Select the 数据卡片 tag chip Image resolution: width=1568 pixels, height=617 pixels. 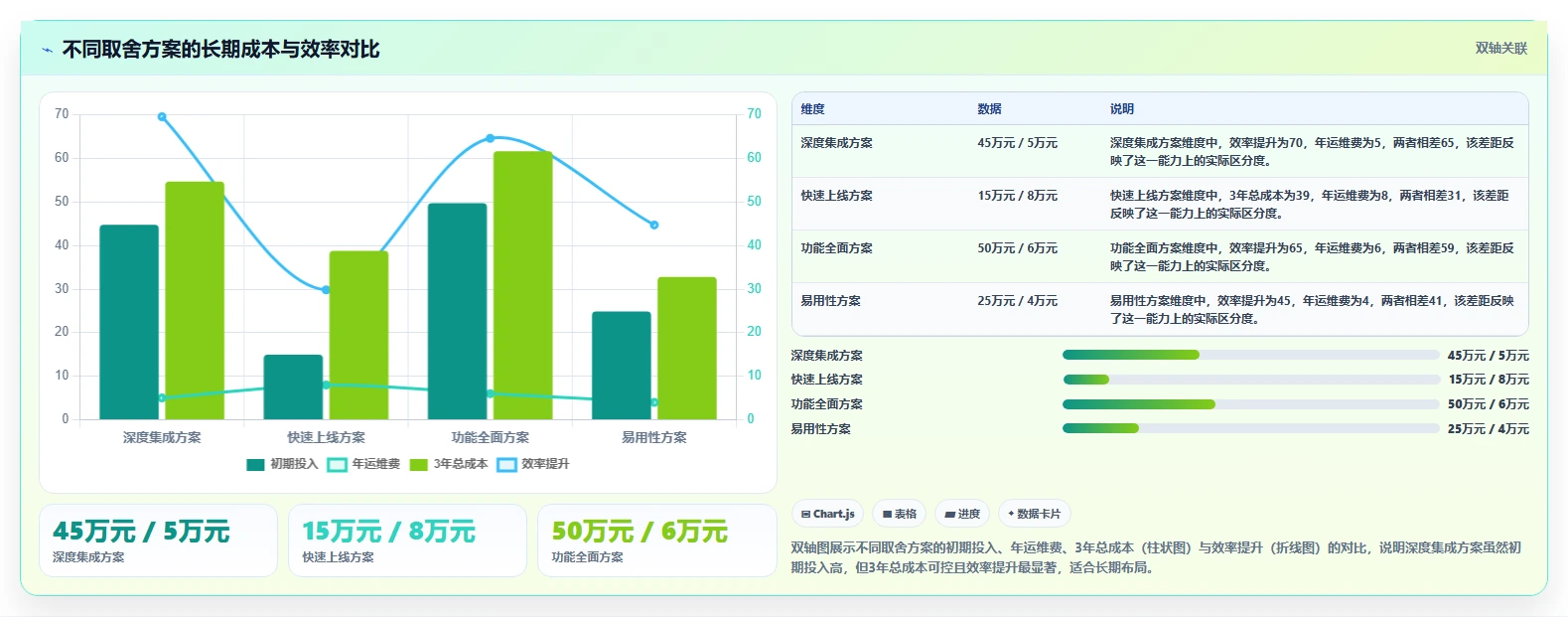[1035, 514]
